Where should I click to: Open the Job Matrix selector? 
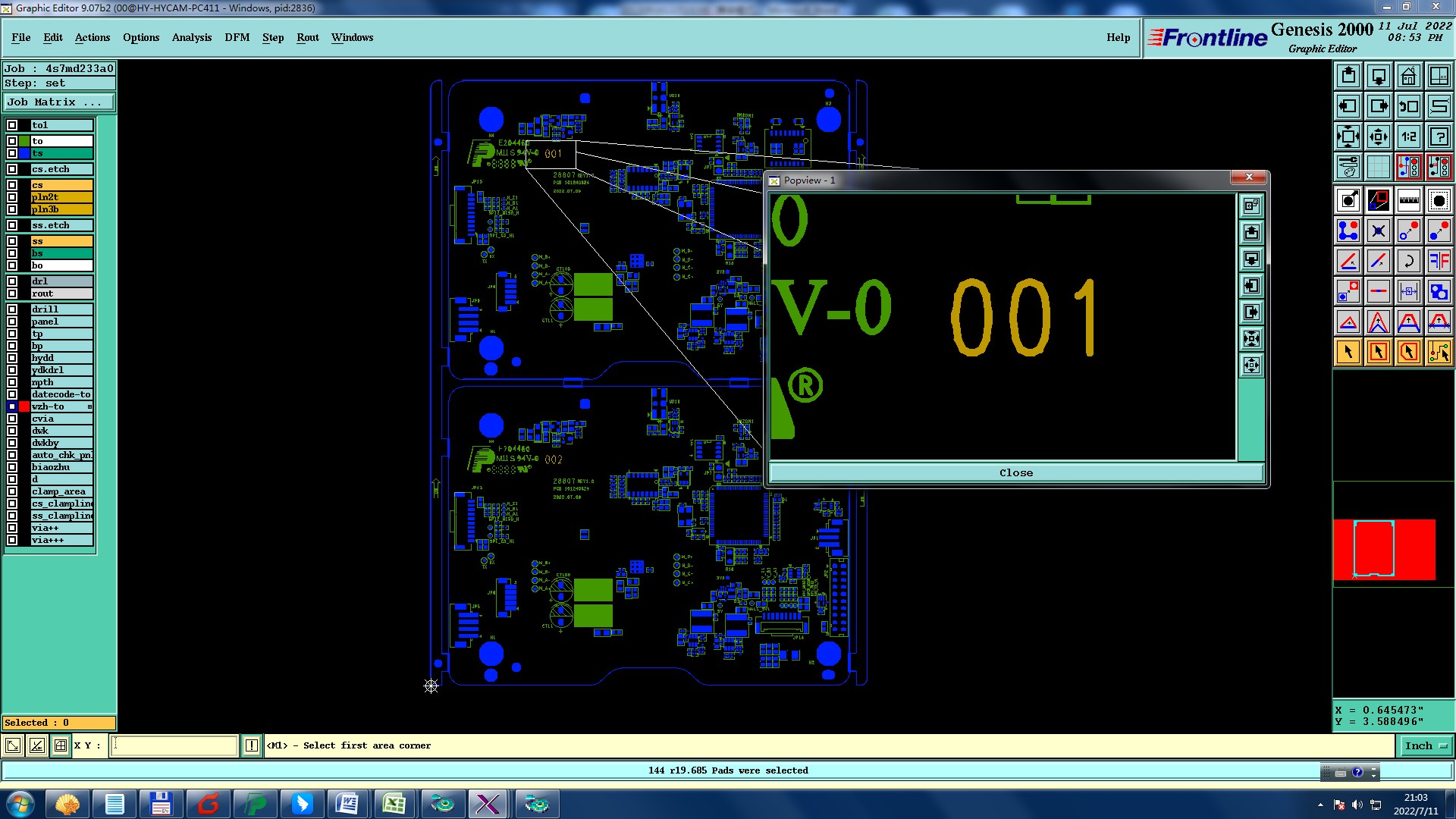(x=59, y=102)
